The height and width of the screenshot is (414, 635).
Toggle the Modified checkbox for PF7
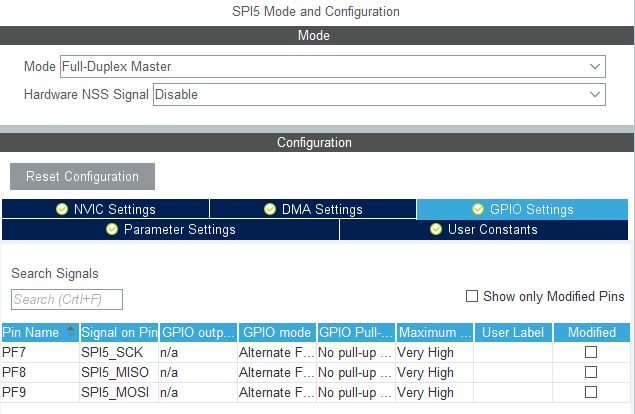tap(591, 353)
